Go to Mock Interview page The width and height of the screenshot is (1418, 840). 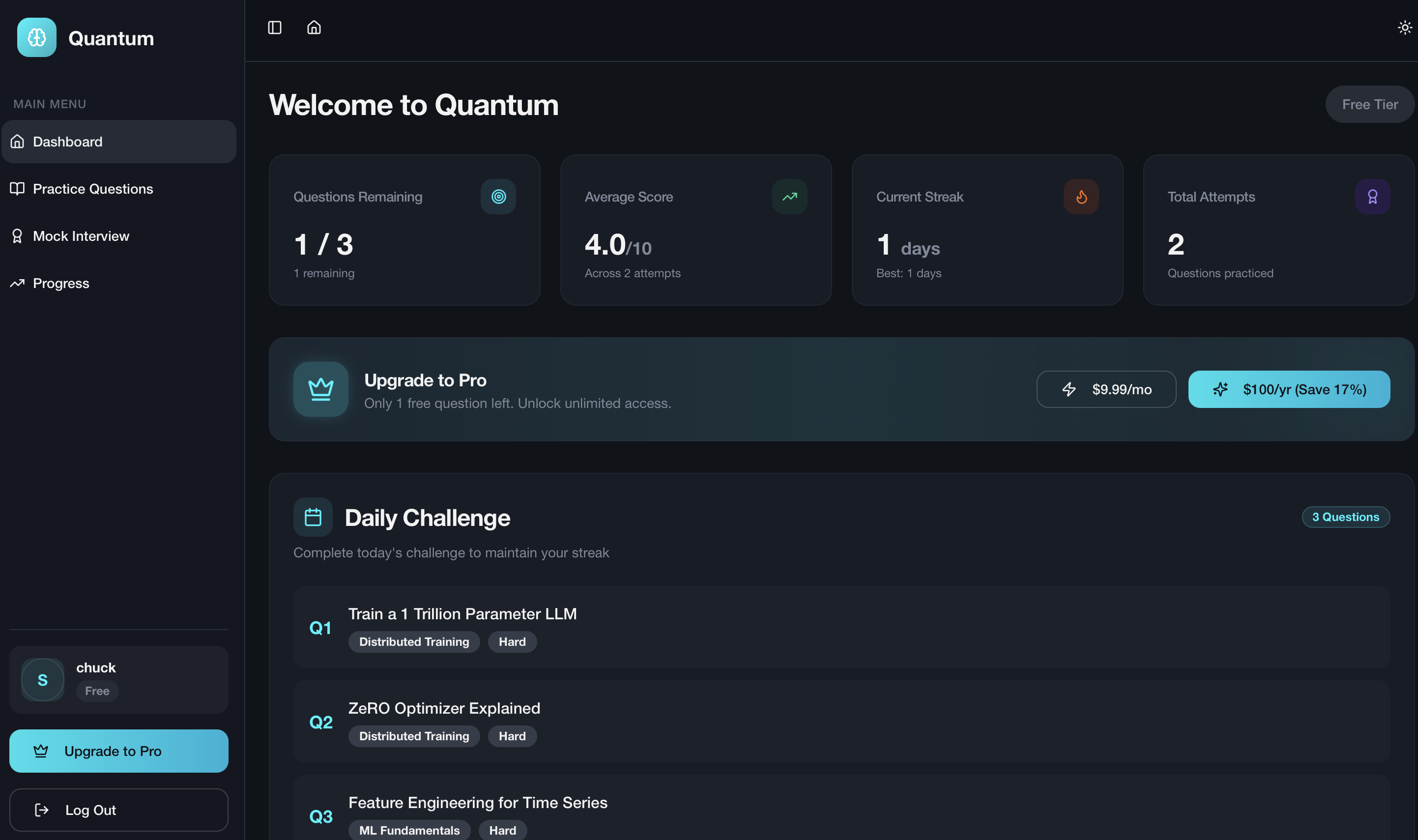(x=81, y=236)
